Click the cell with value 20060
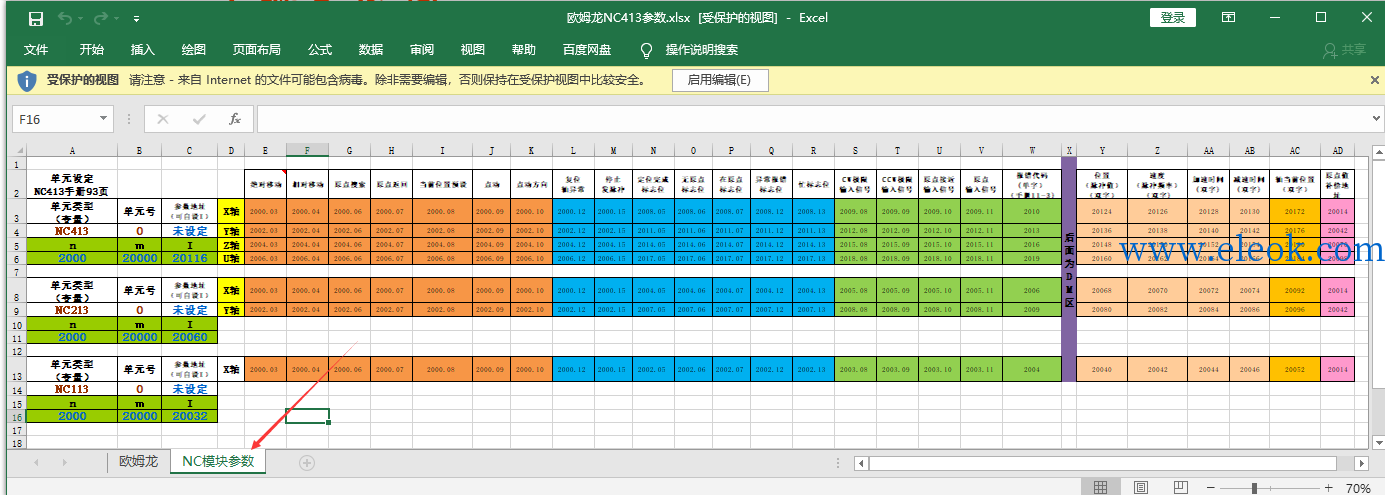This screenshot has width=1385, height=495. [190, 337]
